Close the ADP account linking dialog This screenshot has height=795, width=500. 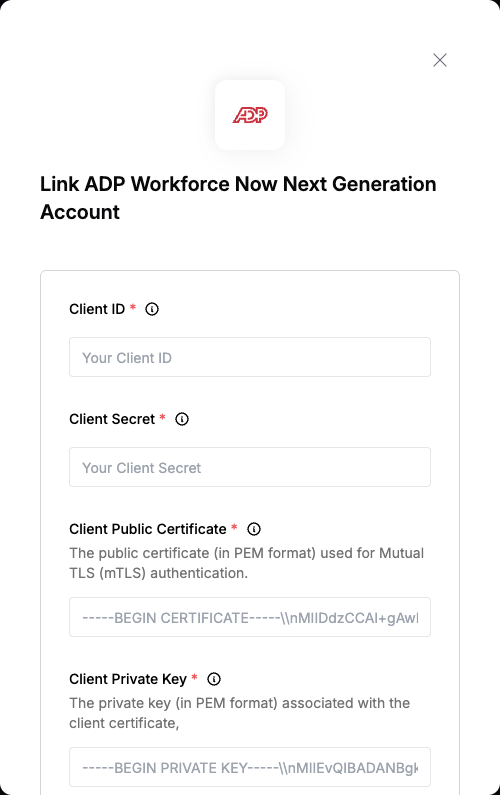point(440,60)
